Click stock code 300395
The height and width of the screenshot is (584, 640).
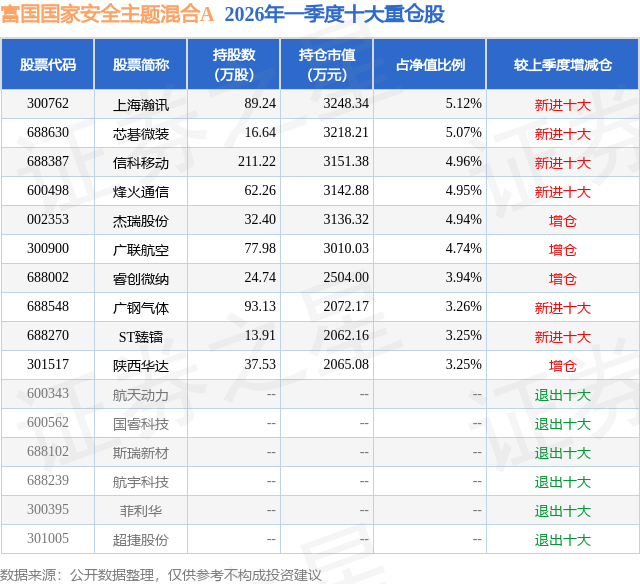pyautogui.click(x=48, y=509)
